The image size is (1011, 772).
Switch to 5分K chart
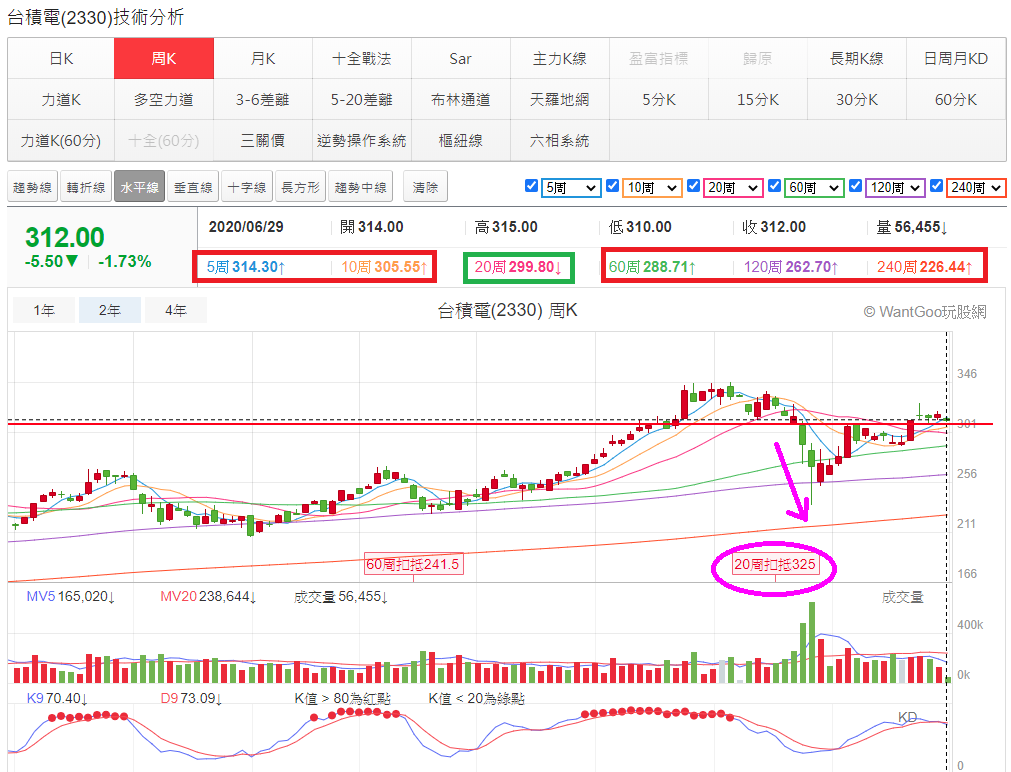[658, 99]
